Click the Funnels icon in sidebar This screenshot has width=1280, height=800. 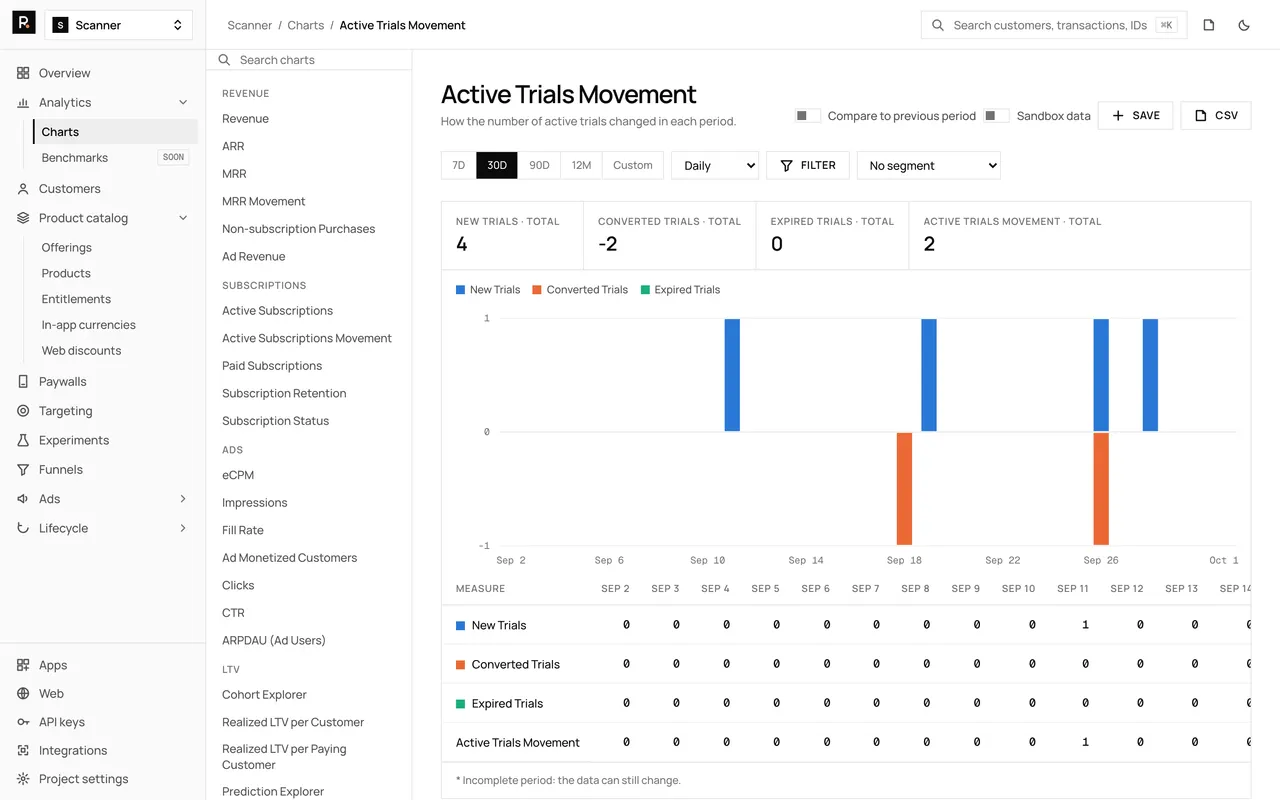pos(23,469)
